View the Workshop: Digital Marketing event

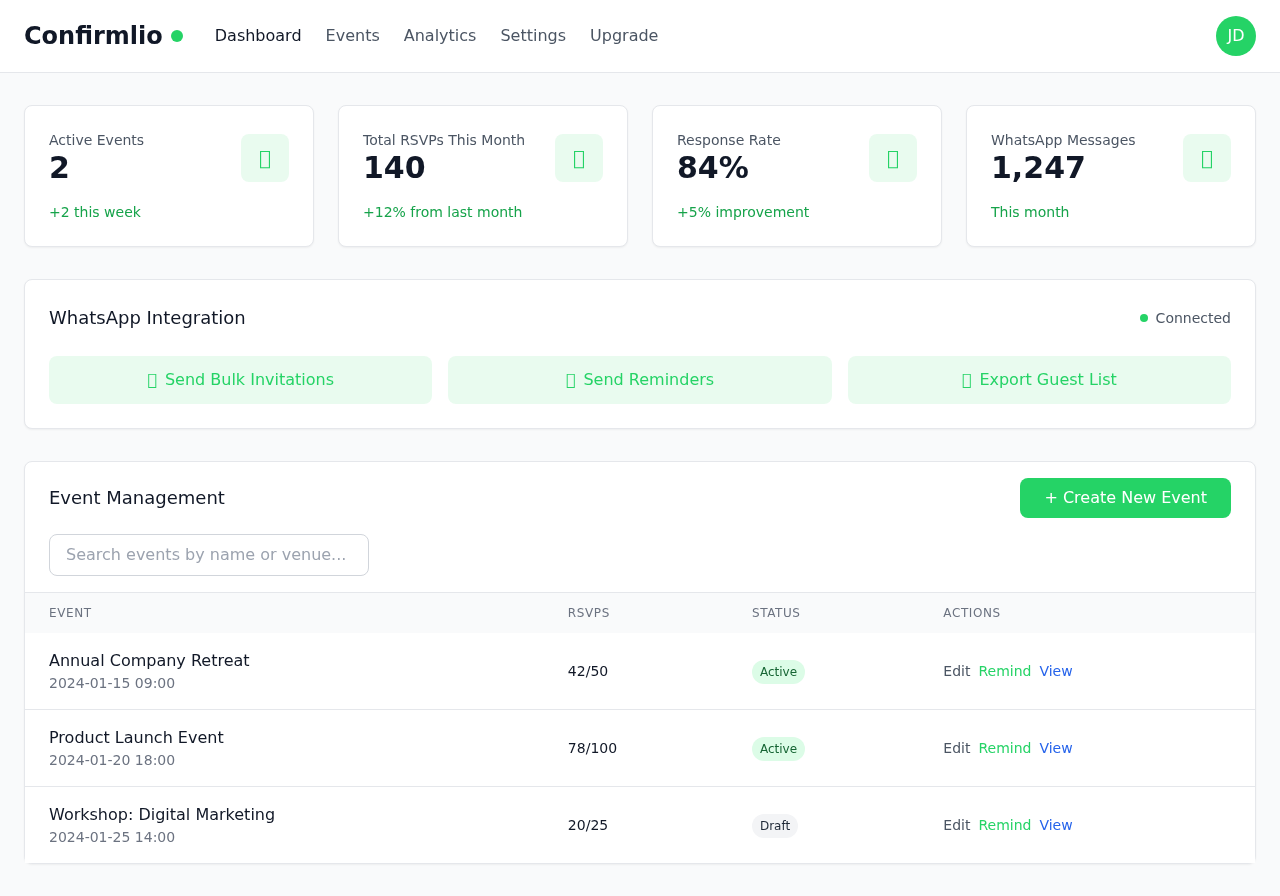coord(1056,825)
